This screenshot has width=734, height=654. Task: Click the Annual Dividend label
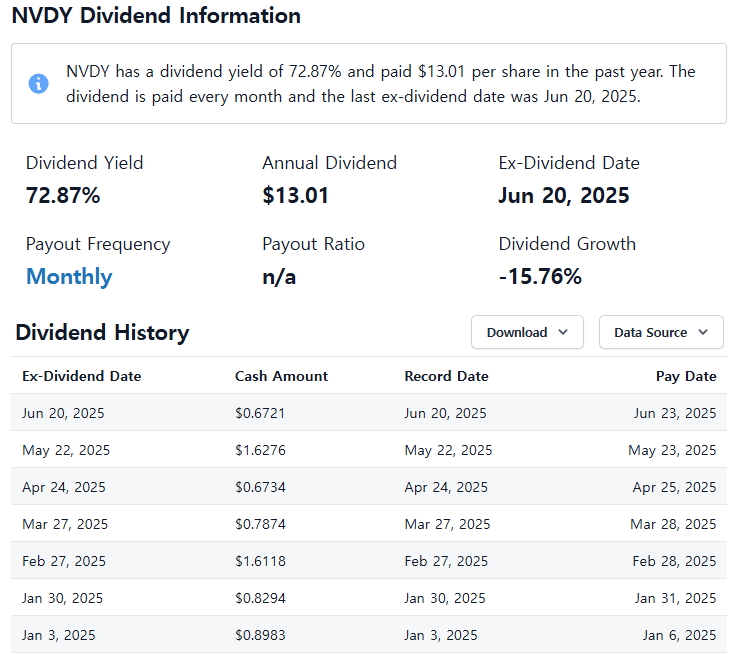pos(329,163)
